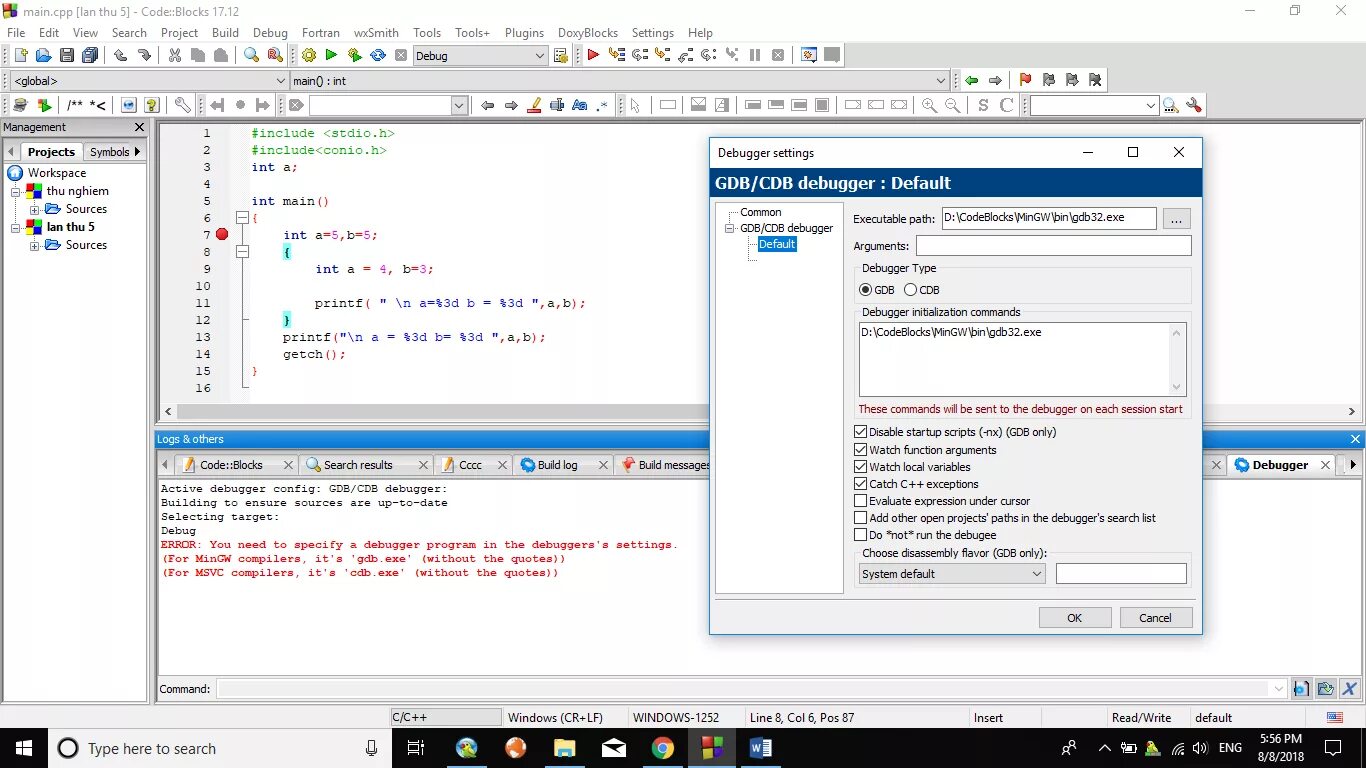This screenshot has height=768, width=1366.
Task: Open the Settings menu
Action: coord(652,32)
